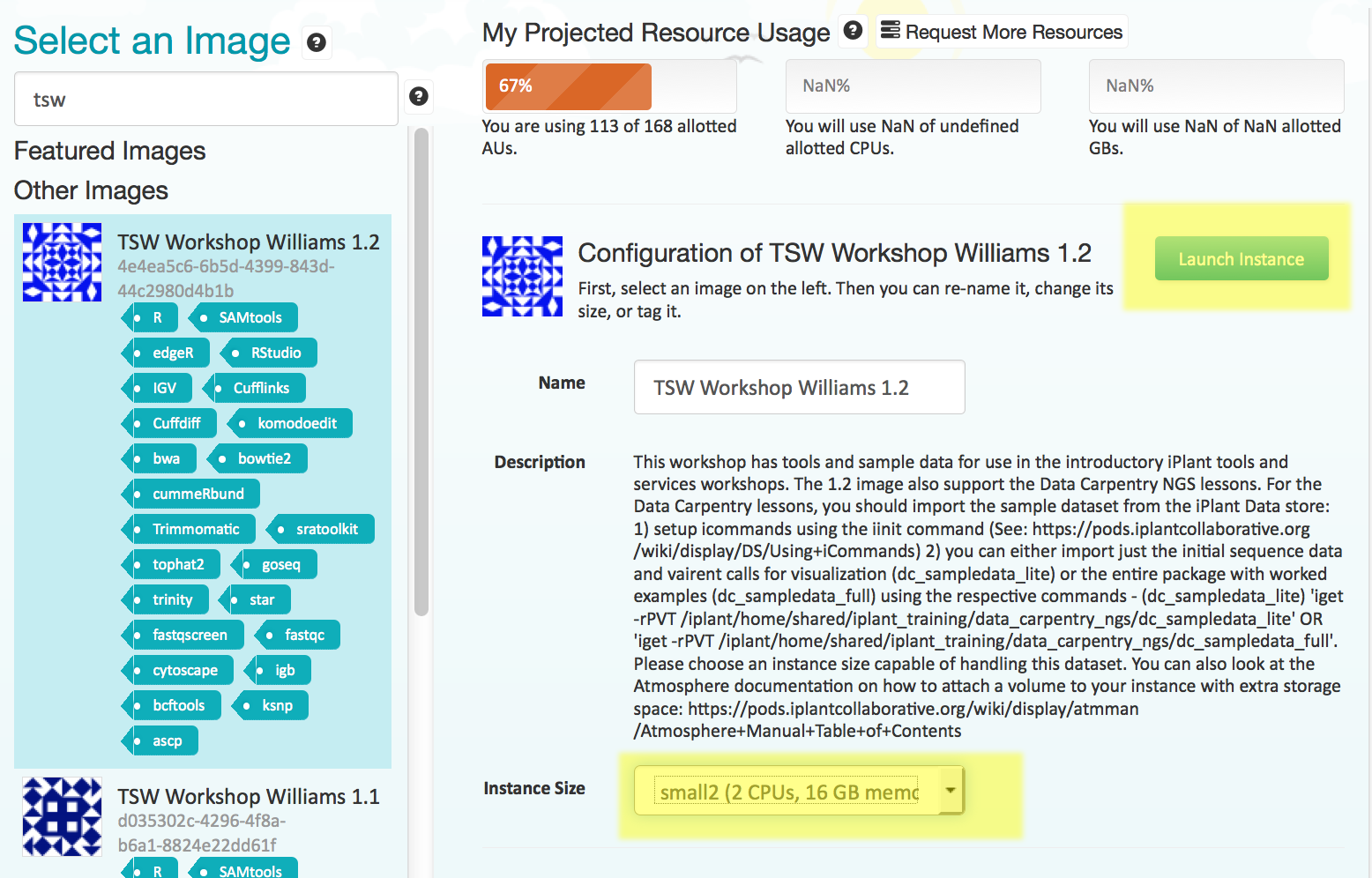This screenshot has height=878, width=1372.
Task: Click the cytoscape tag
Action: [179, 670]
